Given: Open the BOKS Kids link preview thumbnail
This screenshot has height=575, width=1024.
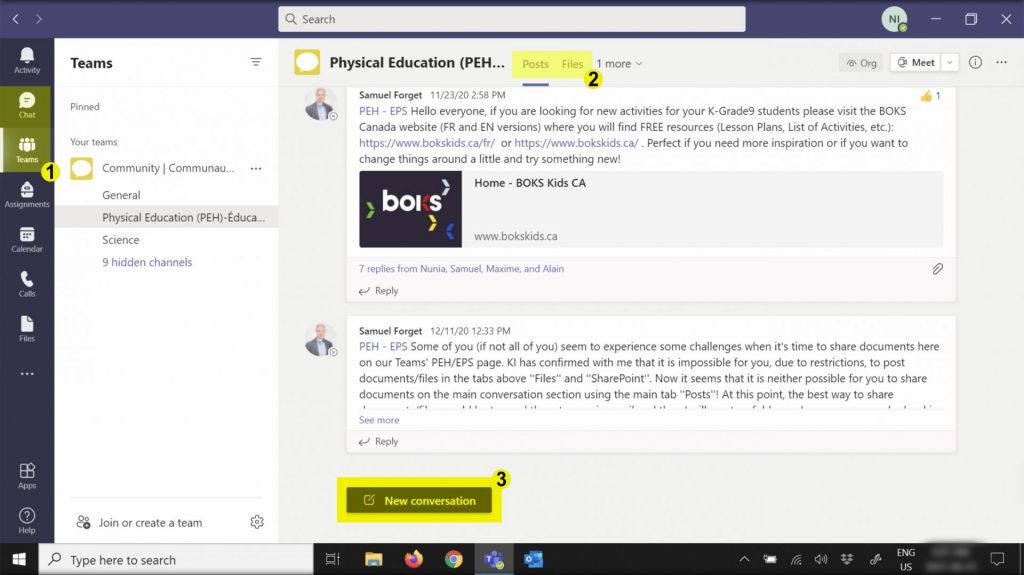Looking at the screenshot, I should coord(410,209).
